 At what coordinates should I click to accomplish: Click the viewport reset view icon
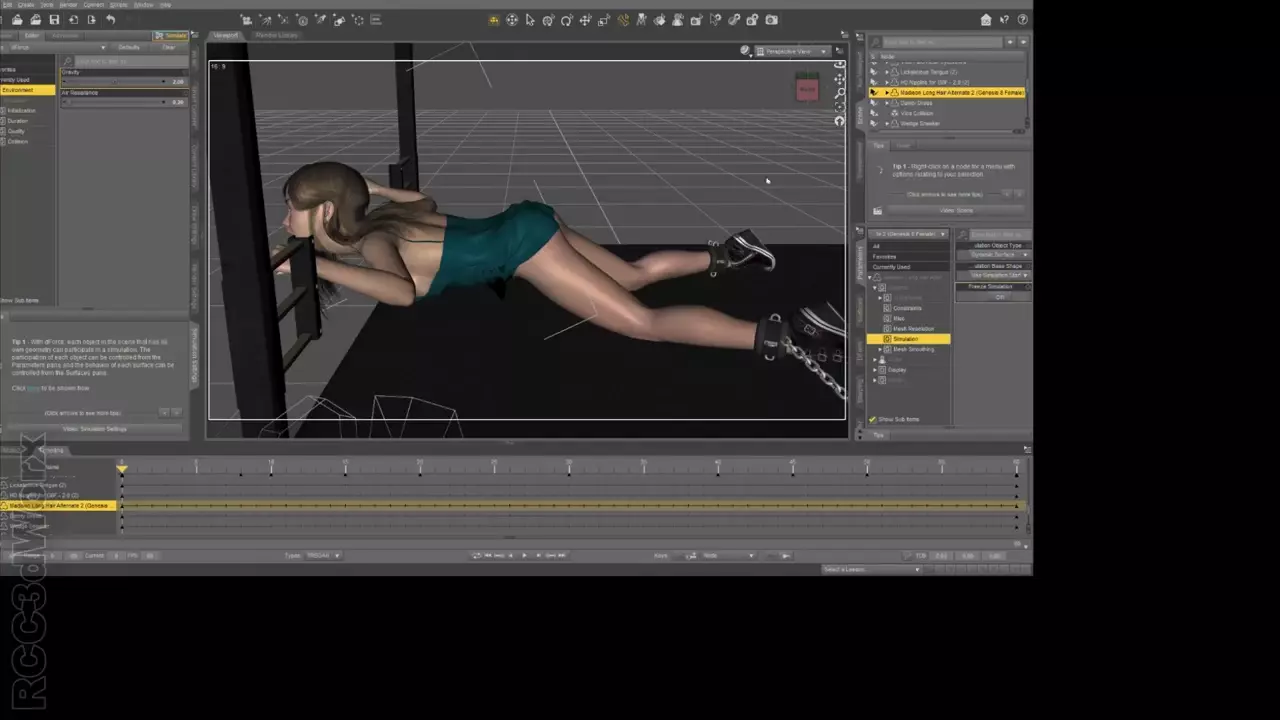pos(840,121)
